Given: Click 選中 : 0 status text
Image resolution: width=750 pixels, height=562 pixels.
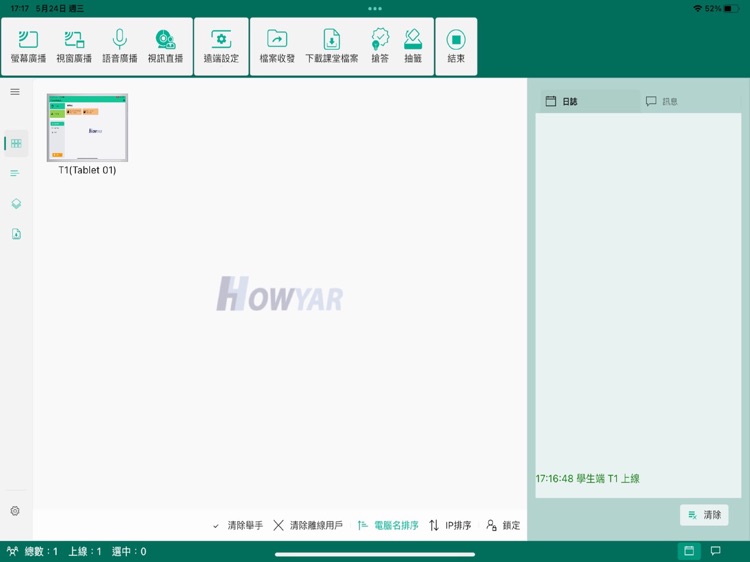Looking at the screenshot, I should point(129,551).
